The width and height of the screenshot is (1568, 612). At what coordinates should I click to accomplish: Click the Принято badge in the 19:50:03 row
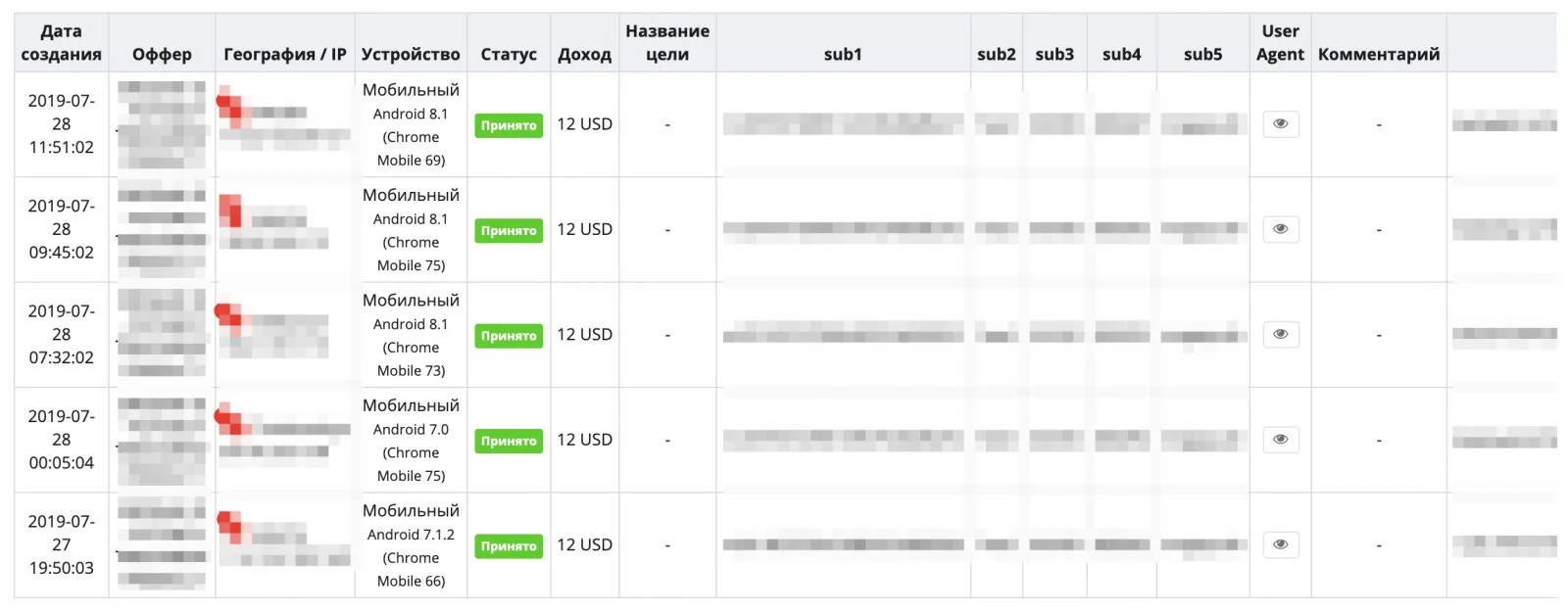tap(509, 546)
